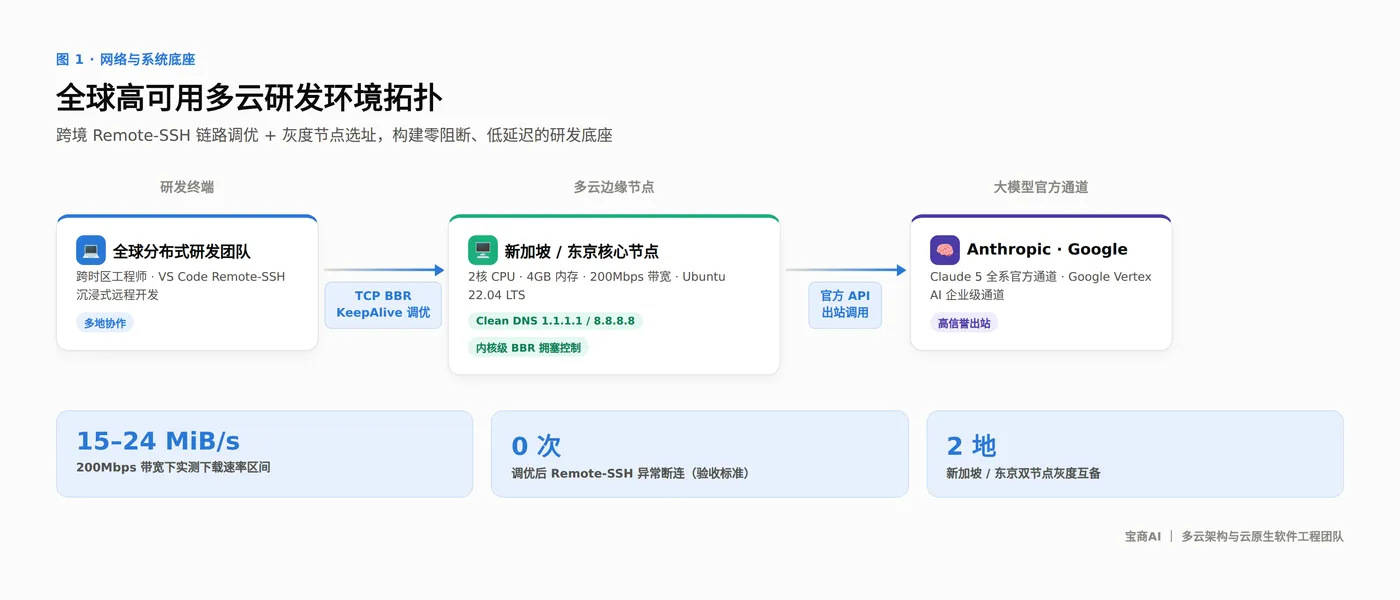1400x600 pixels.
Task: Click the main title 全球高可用多云研发环境拓扑
Action: click(249, 98)
